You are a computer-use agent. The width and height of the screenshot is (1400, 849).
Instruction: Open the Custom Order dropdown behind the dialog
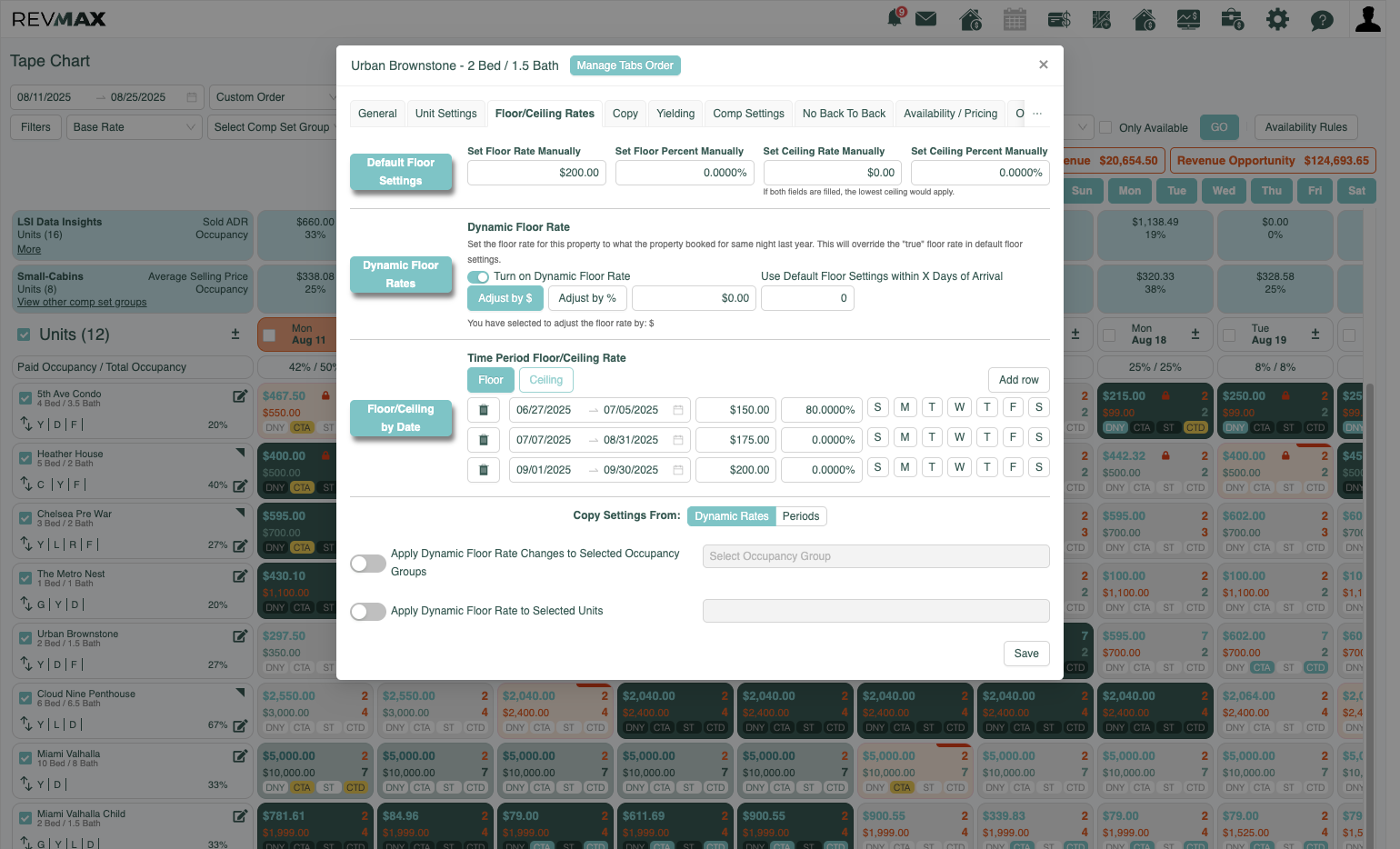[276, 97]
